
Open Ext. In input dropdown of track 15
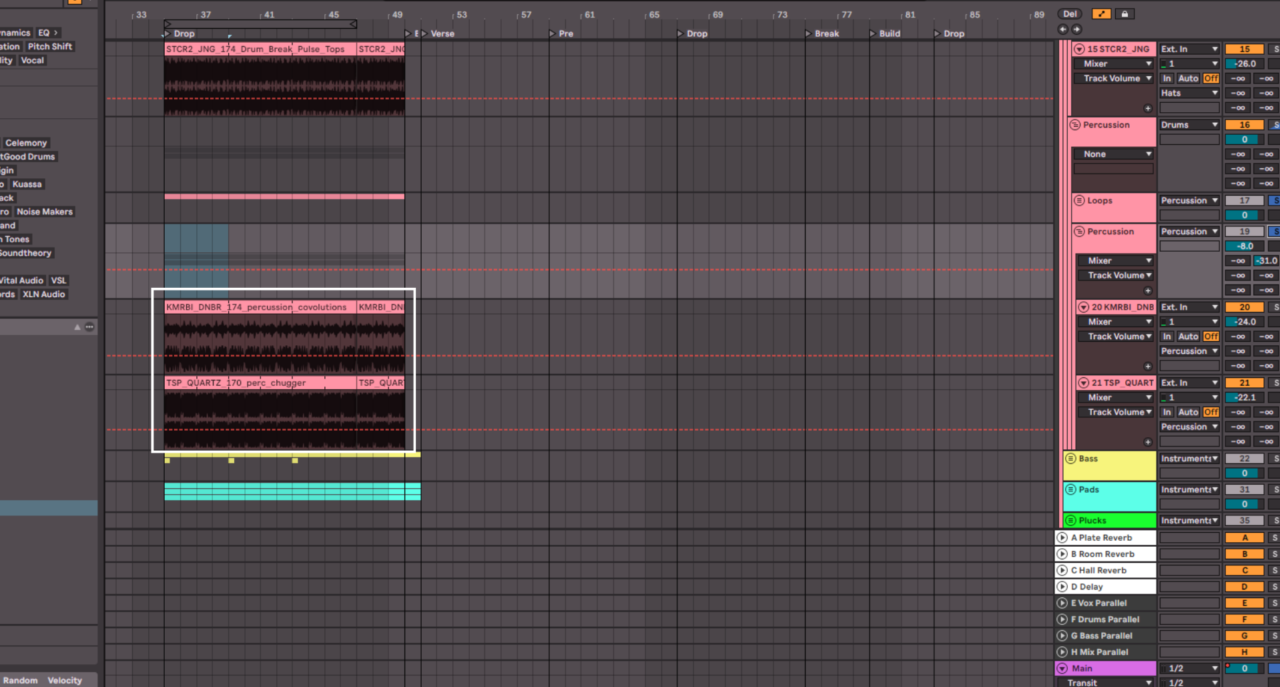click(x=1190, y=49)
